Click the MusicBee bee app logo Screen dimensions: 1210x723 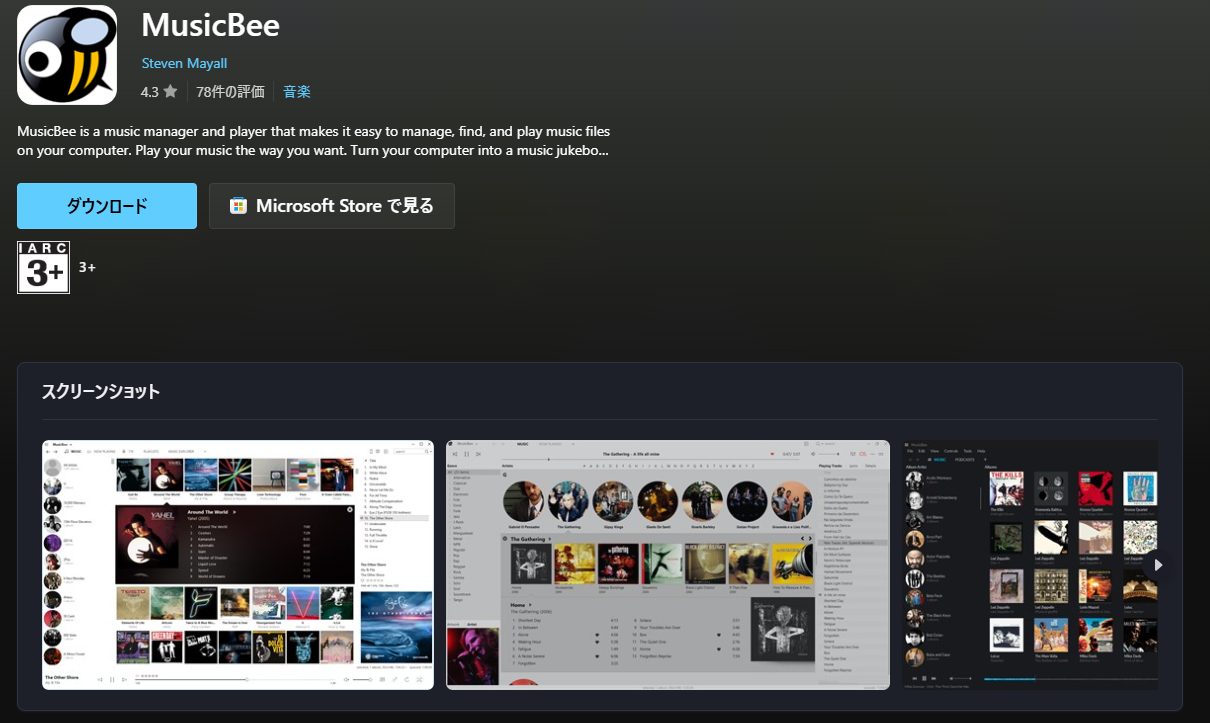67,55
